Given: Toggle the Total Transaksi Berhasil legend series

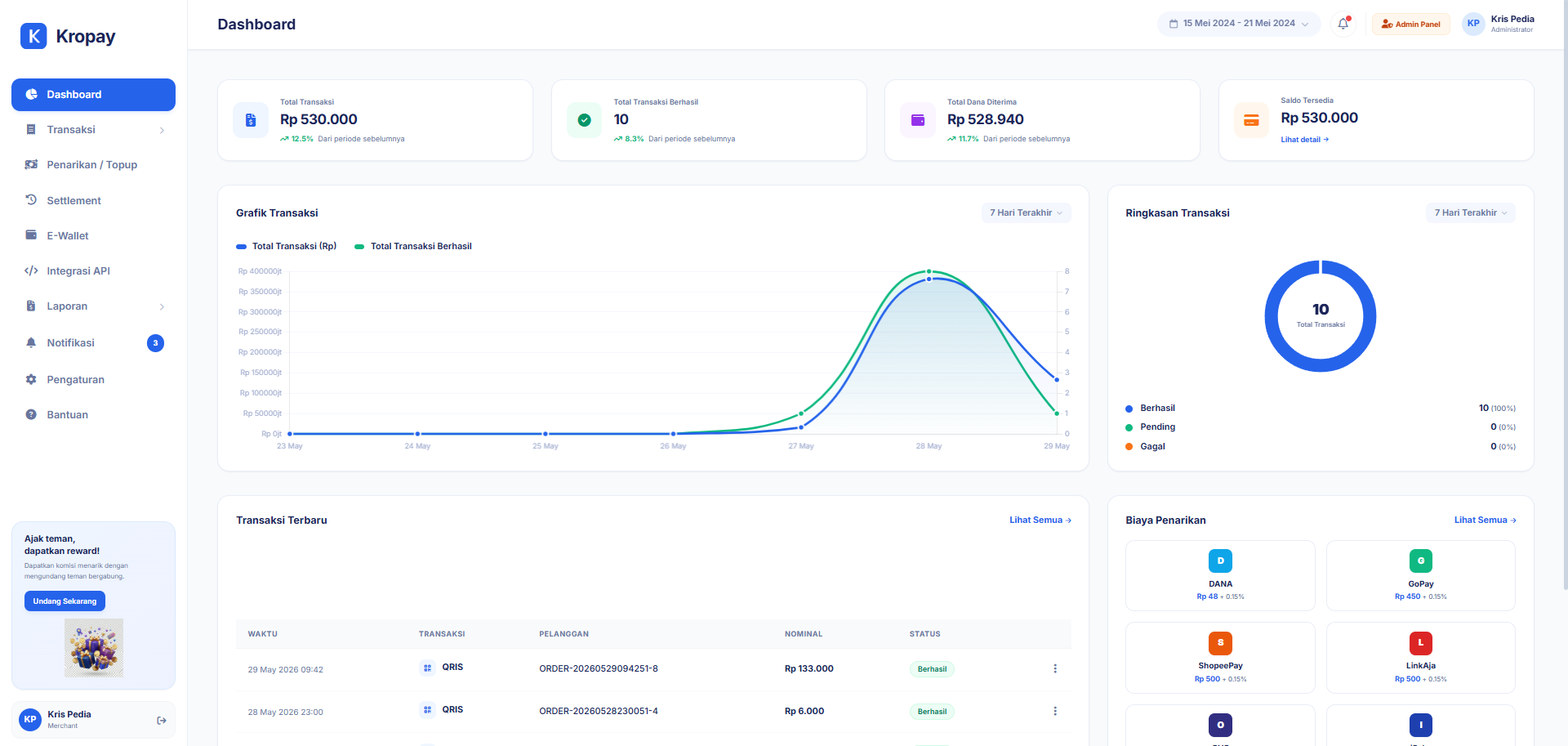Looking at the screenshot, I should [x=413, y=246].
